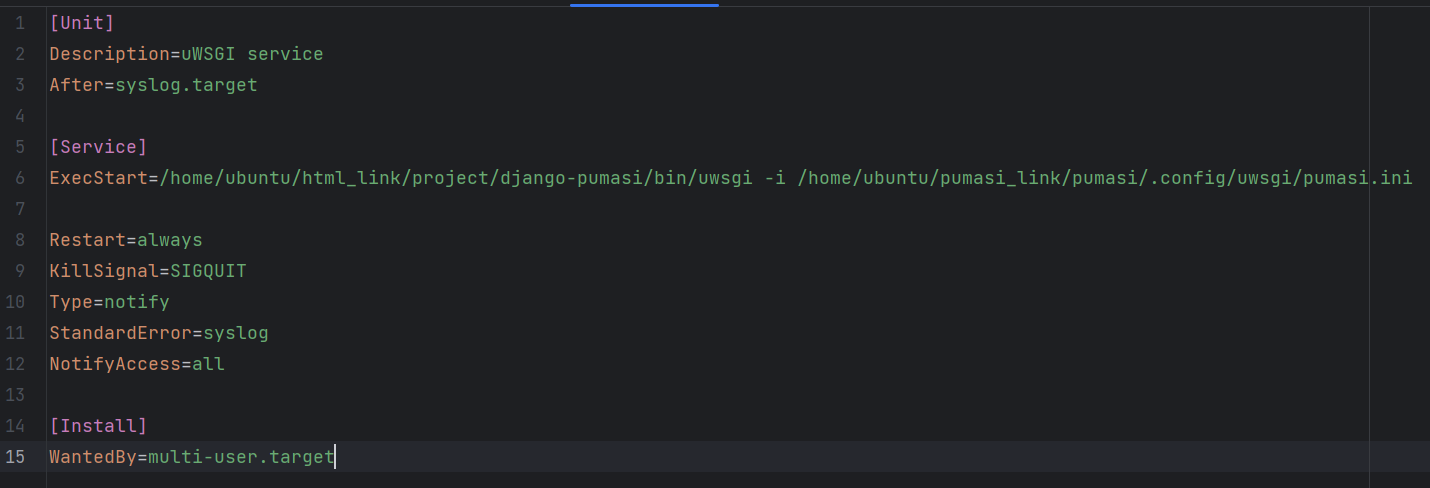The image size is (1430, 488).
Task: Click the WantedBy=multi-user.target line
Action: click(192, 457)
